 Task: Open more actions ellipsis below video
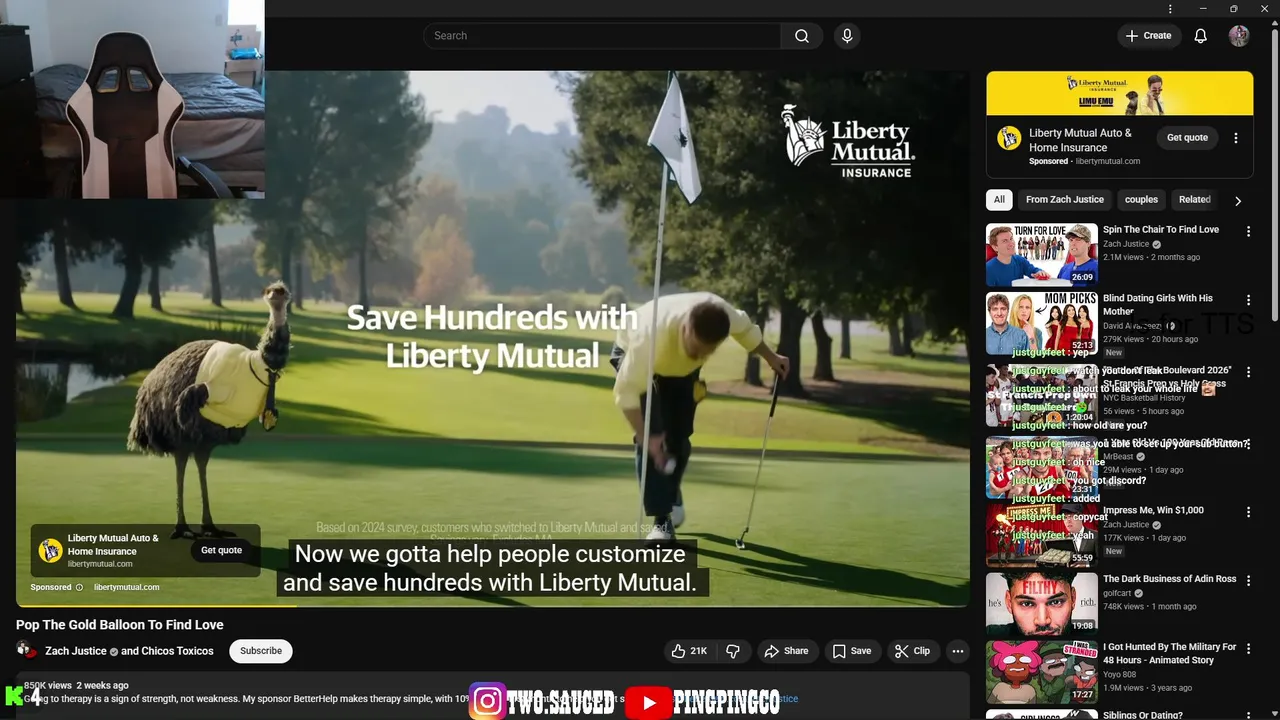pyautogui.click(x=958, y=651)
